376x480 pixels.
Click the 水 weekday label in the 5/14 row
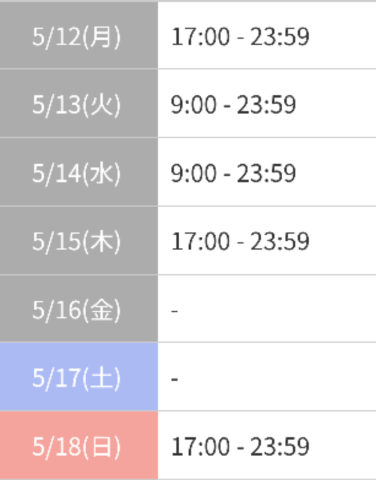(101, 173)
